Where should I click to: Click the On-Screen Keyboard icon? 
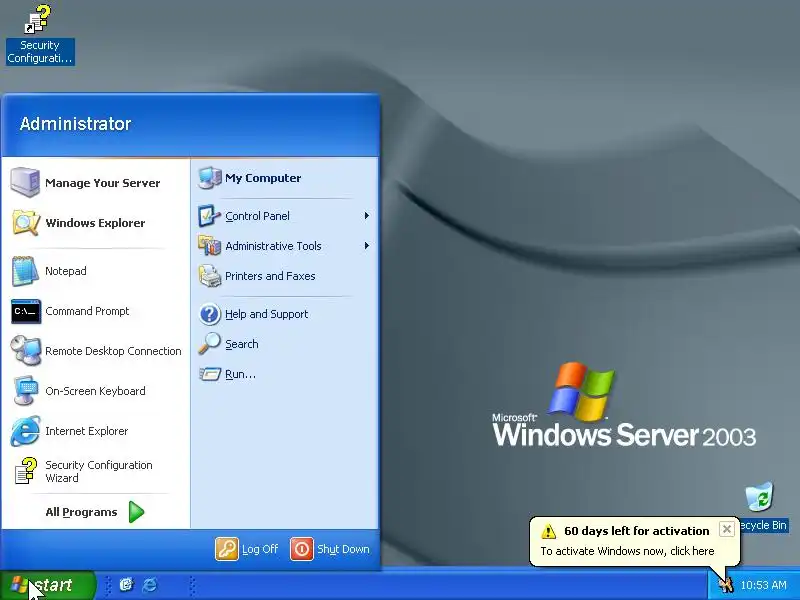click(x=26, y=391)
